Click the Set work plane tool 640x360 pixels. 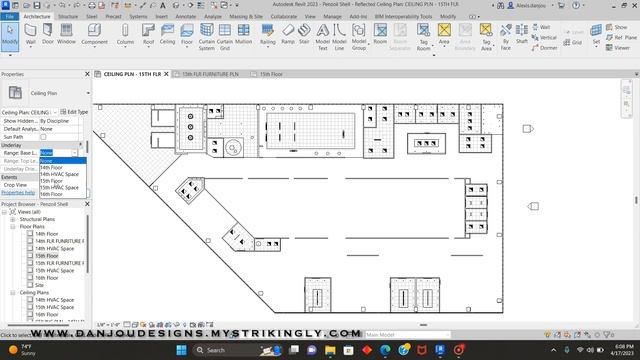pyautogui.click(x=596, y=34)
